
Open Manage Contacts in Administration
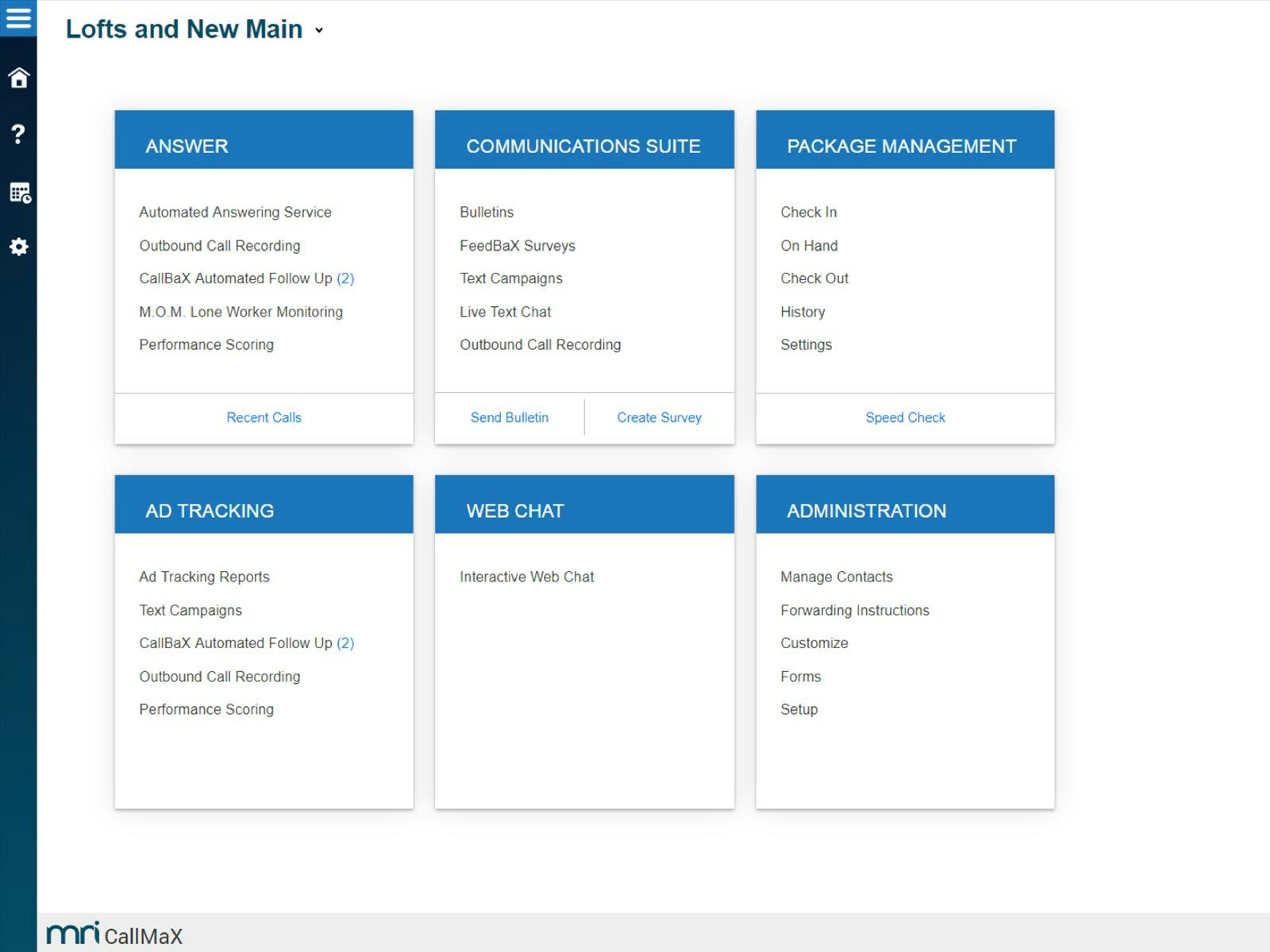point(837,577)
